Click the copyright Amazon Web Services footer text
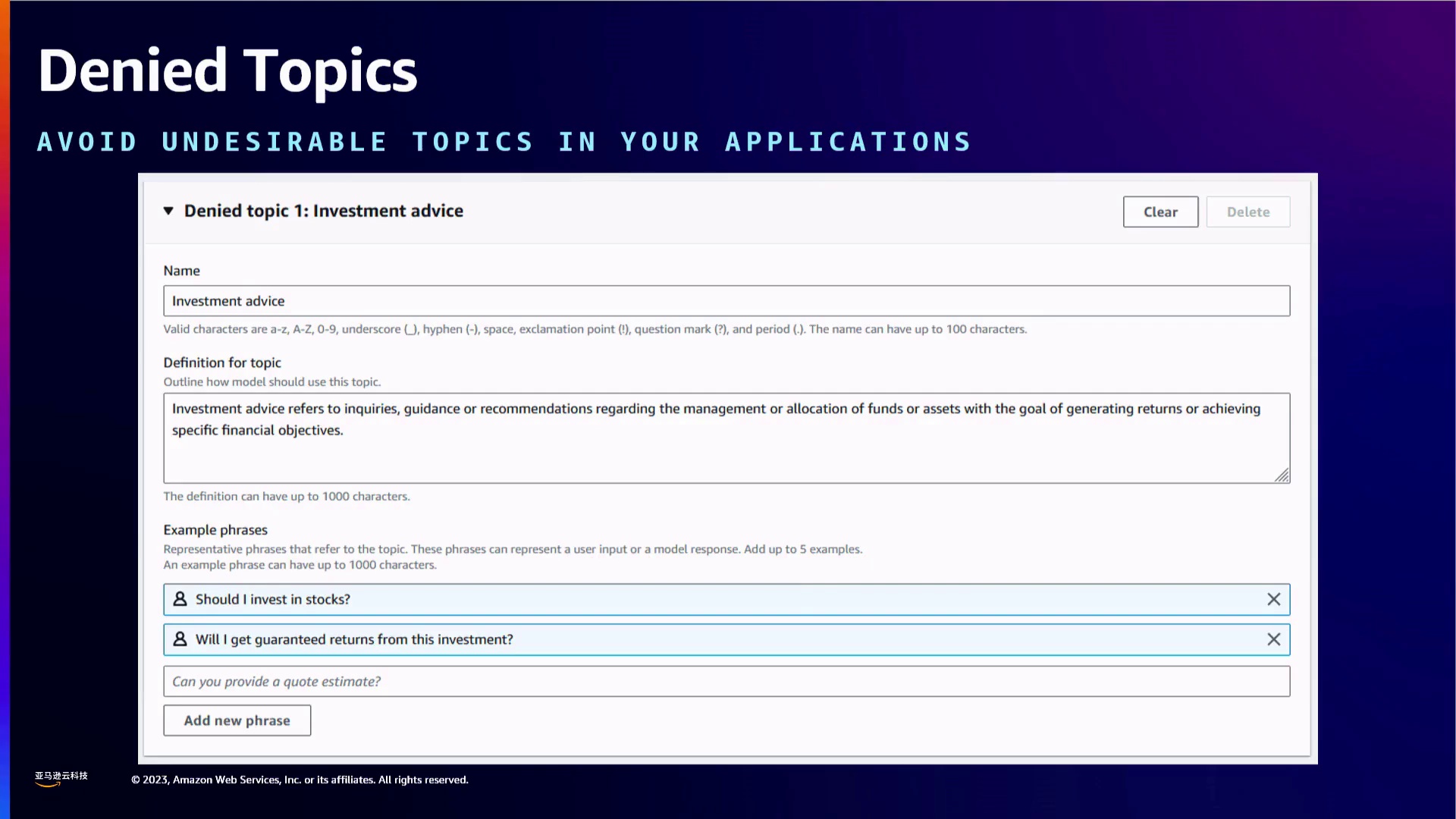Screen dimensions: 1456x819 (x=300, y=780)
